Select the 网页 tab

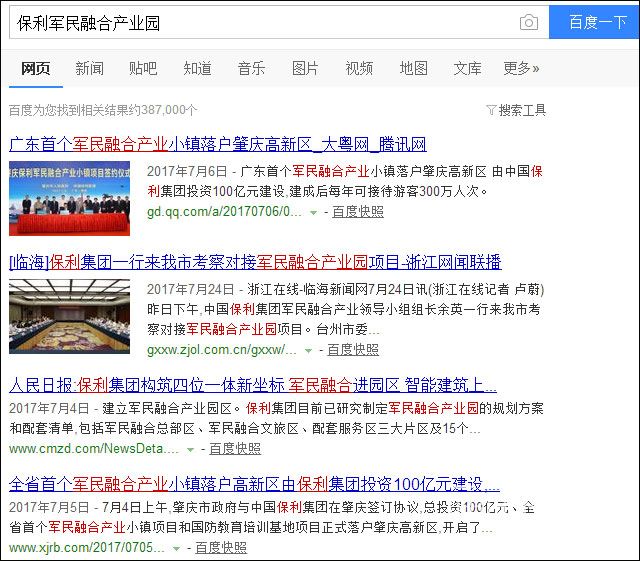[36, 68]
